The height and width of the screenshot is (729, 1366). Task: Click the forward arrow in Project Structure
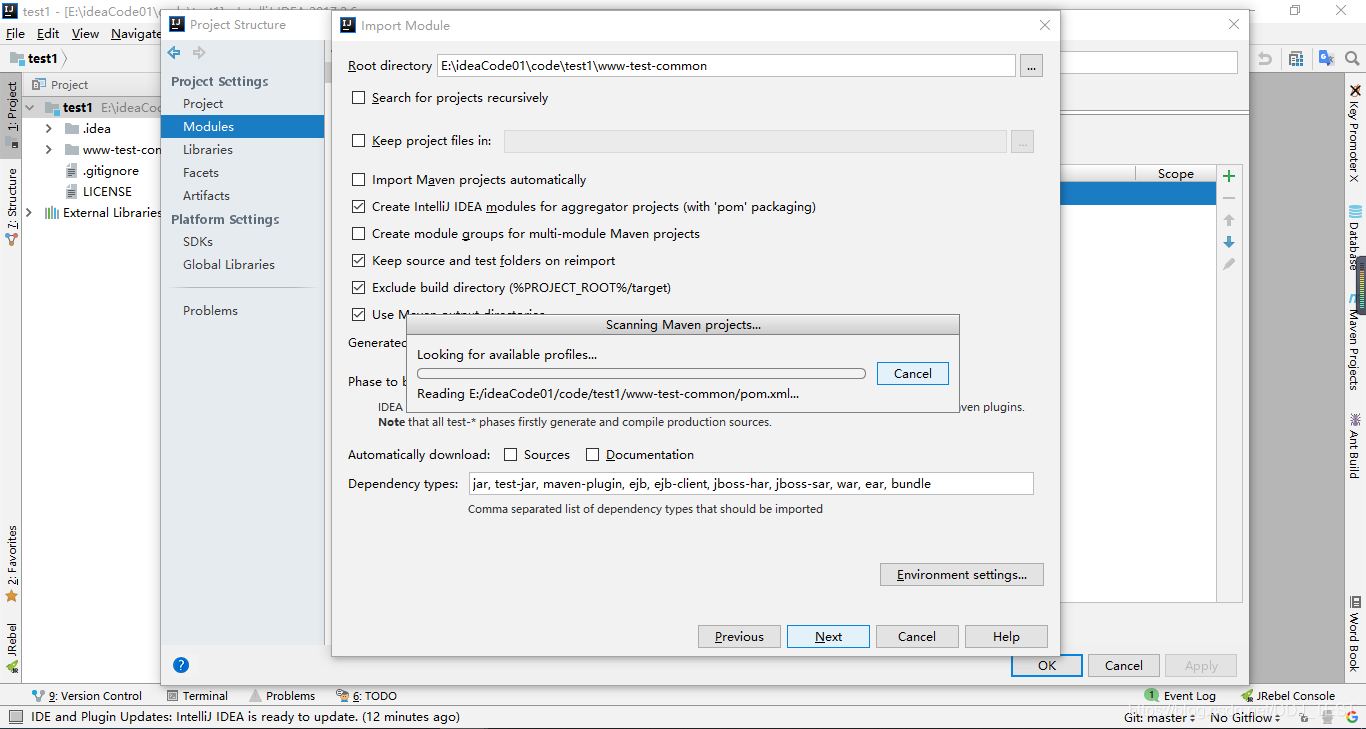tap(199, 53)
